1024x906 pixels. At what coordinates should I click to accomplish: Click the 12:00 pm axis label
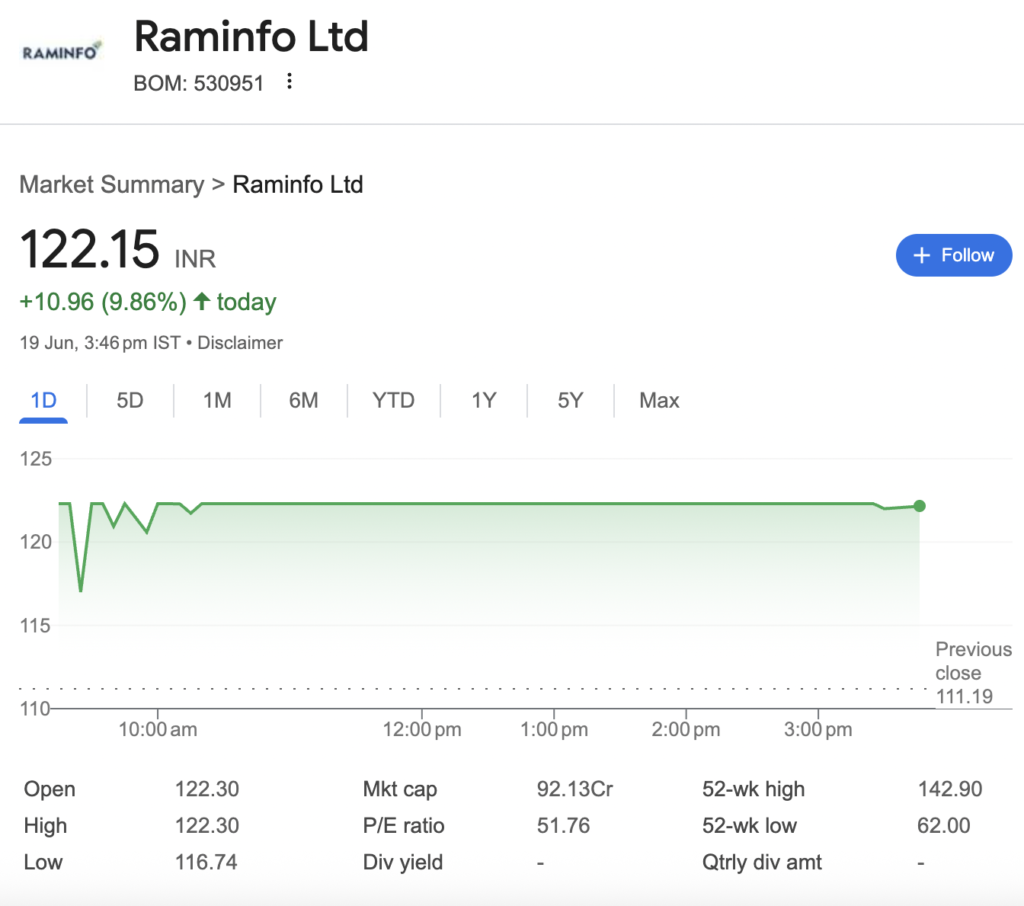[422, 729]
